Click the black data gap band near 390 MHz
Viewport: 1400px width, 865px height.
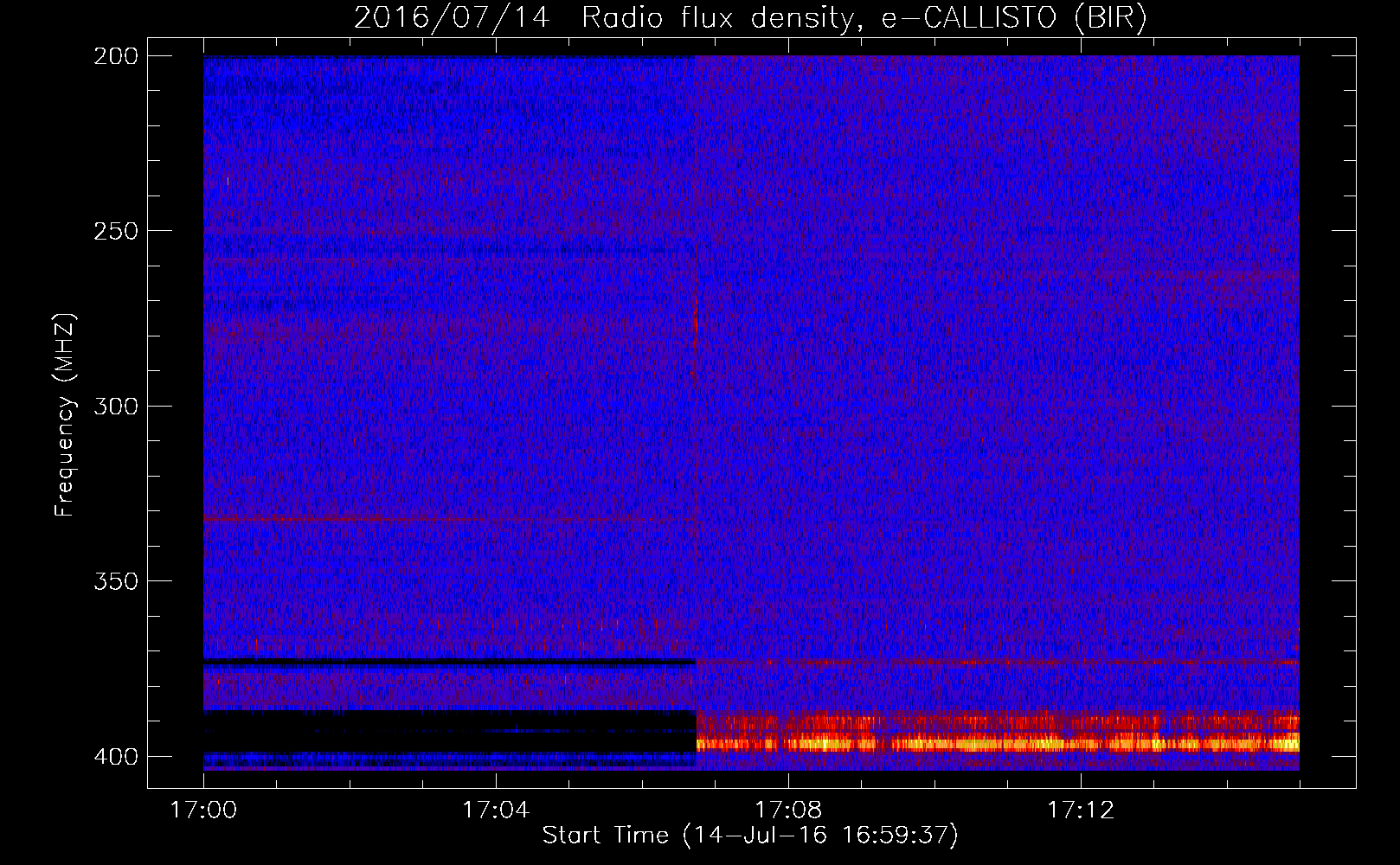(x=449, y=731)
